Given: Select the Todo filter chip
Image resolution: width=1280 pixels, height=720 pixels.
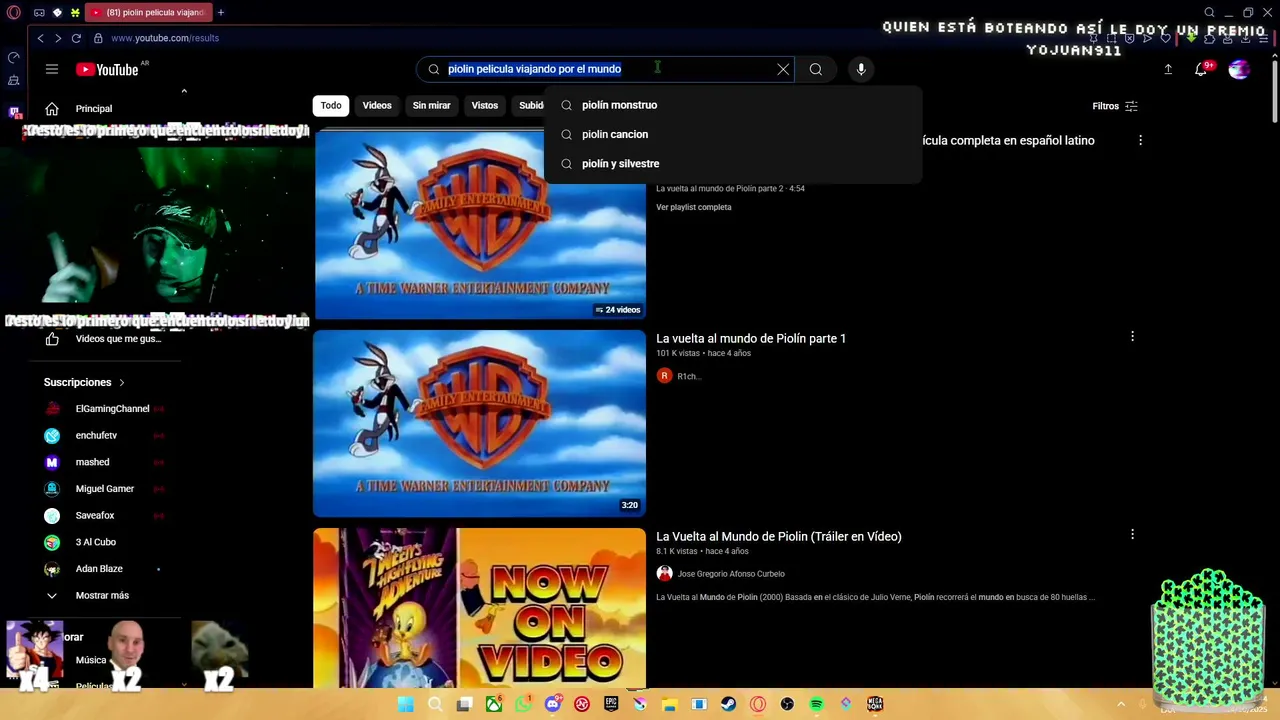Looking at the screenshot, I should pyautogui.click(x=331, y=105).
